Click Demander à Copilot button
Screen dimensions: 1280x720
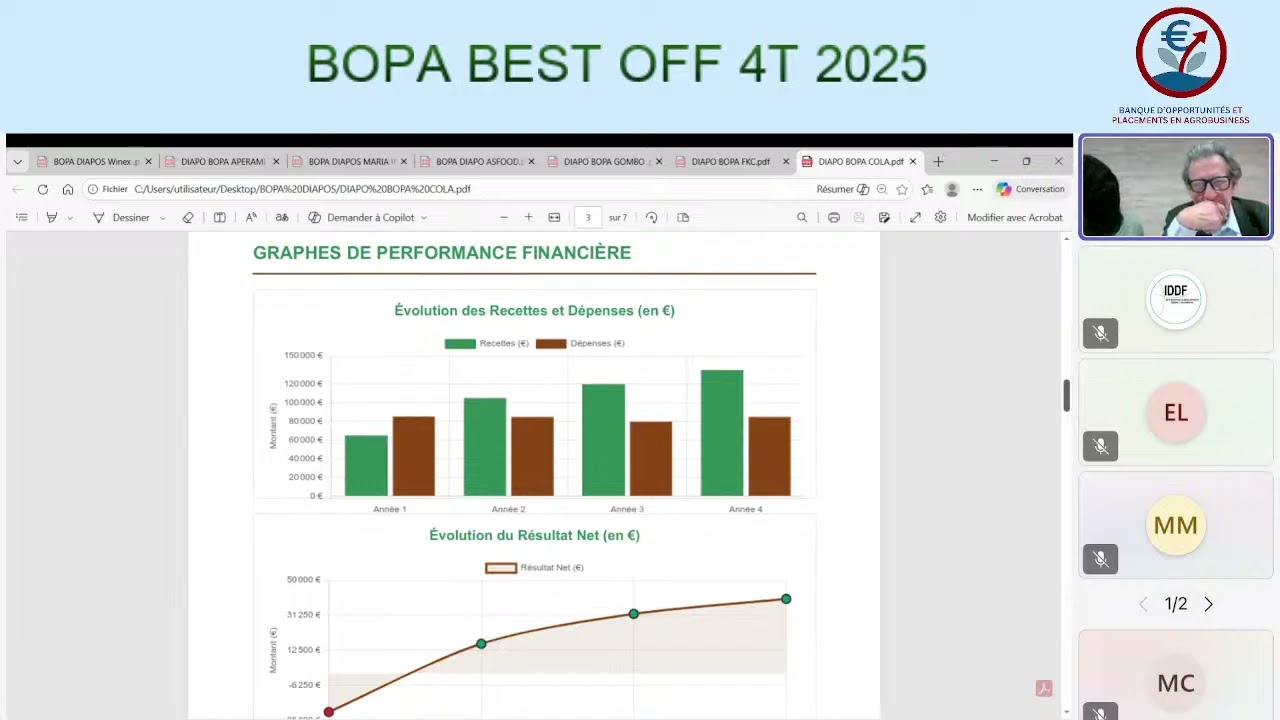[360, 217]
